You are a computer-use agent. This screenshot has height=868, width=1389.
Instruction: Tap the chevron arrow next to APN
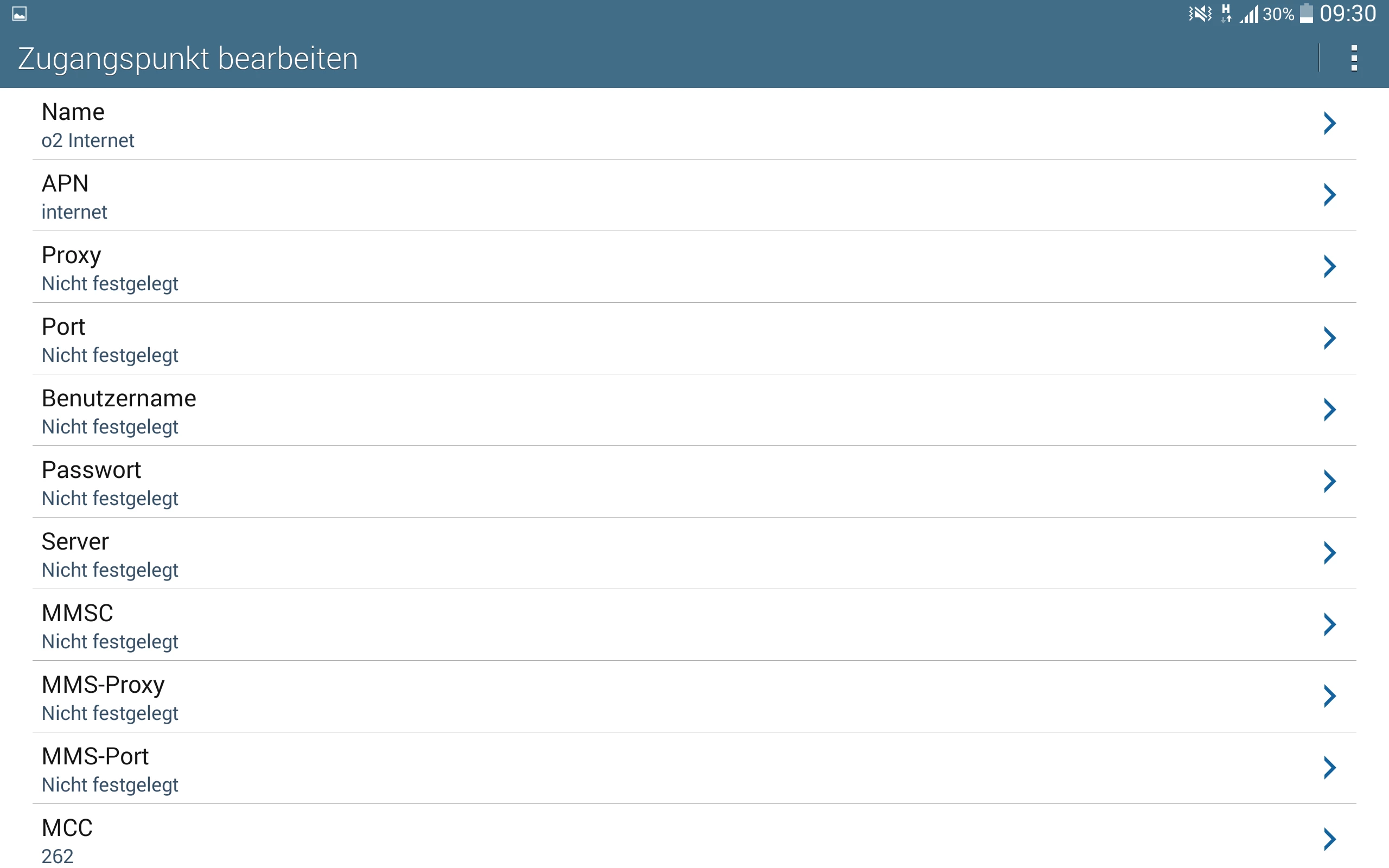point(1329,195)
